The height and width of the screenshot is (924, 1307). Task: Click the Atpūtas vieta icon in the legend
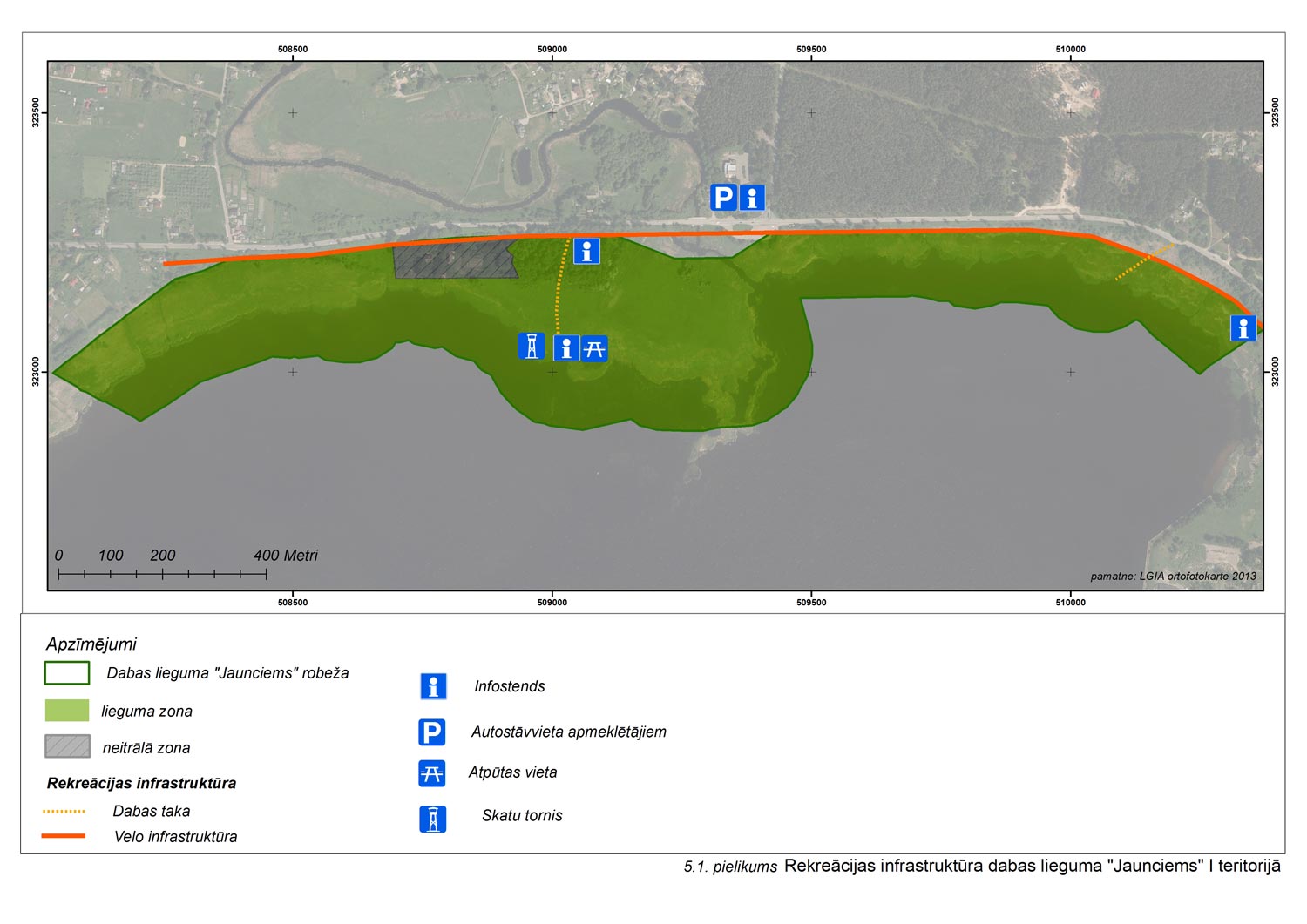(x=432, y=773)
